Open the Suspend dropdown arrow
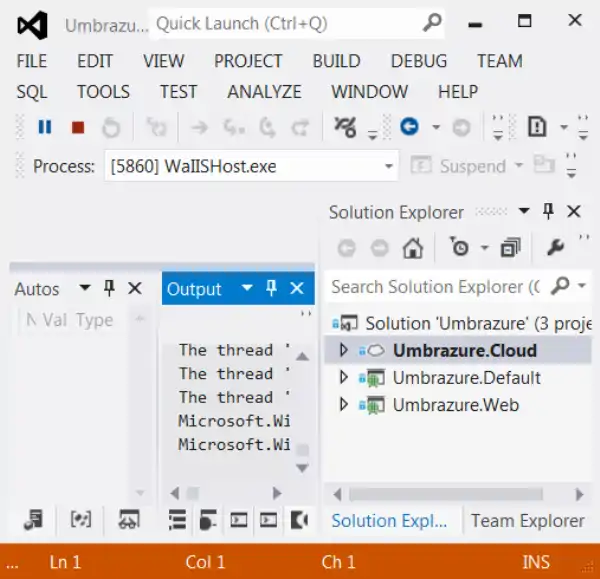This screenshot has width=600, height=579. (x=519, y=166)
